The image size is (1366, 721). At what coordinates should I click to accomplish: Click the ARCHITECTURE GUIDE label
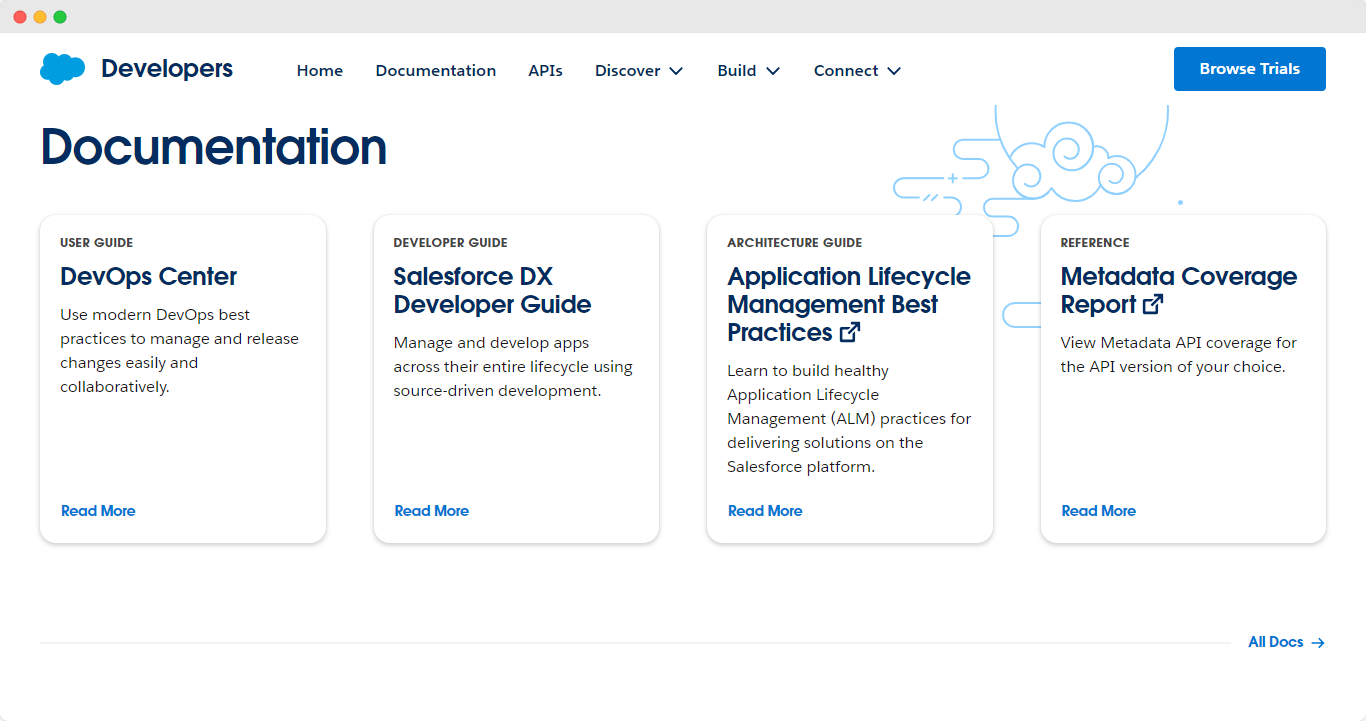(x=794, y=243)
